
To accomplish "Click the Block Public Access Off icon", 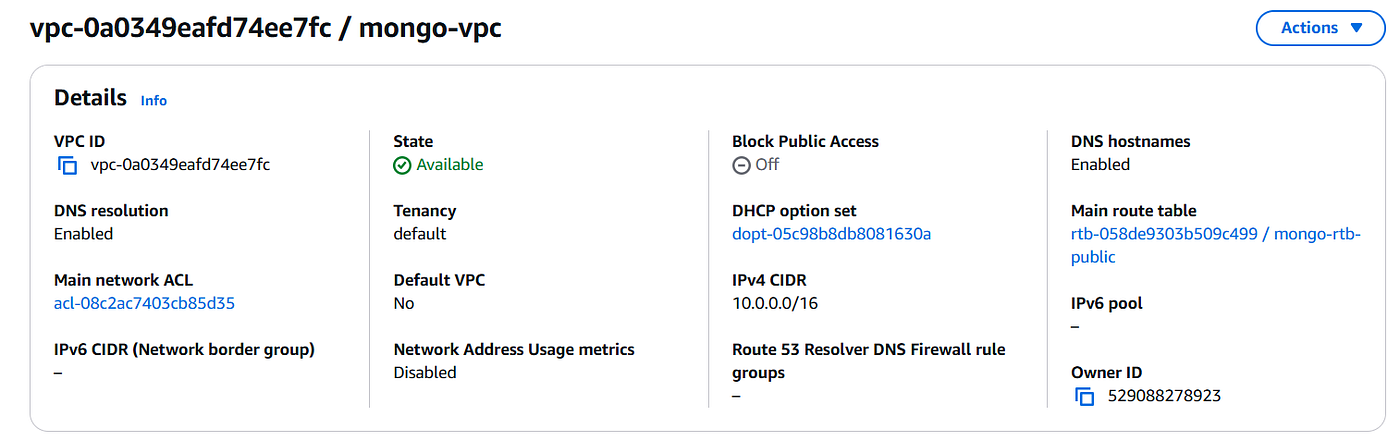I will [x=741, y=165].
